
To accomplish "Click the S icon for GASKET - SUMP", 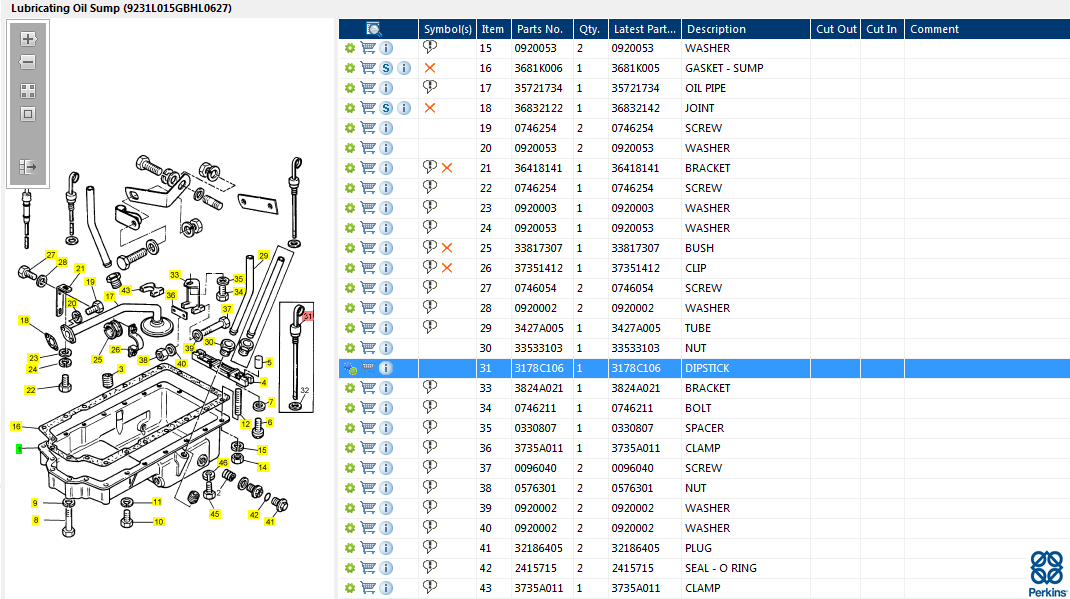I will click(x=386, y=68).
